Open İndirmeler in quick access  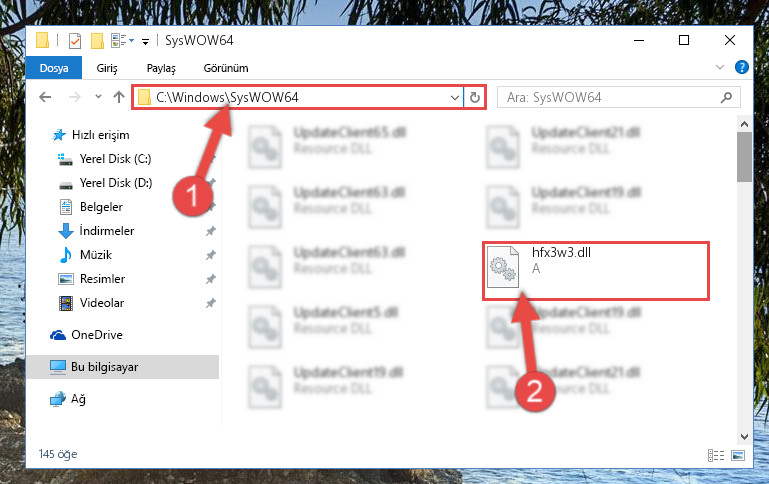click(x=106, y=230)
